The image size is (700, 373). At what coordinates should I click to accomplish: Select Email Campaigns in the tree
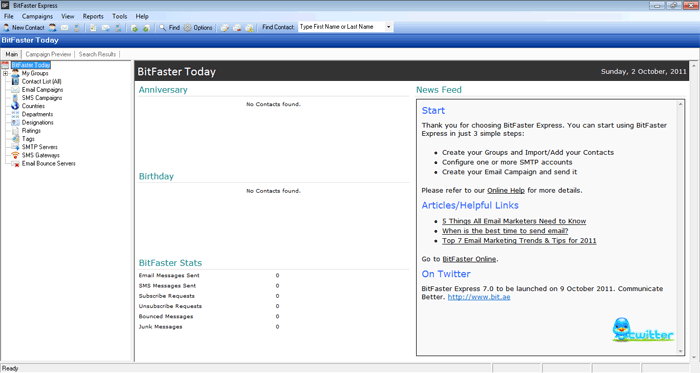click(42, 90)
